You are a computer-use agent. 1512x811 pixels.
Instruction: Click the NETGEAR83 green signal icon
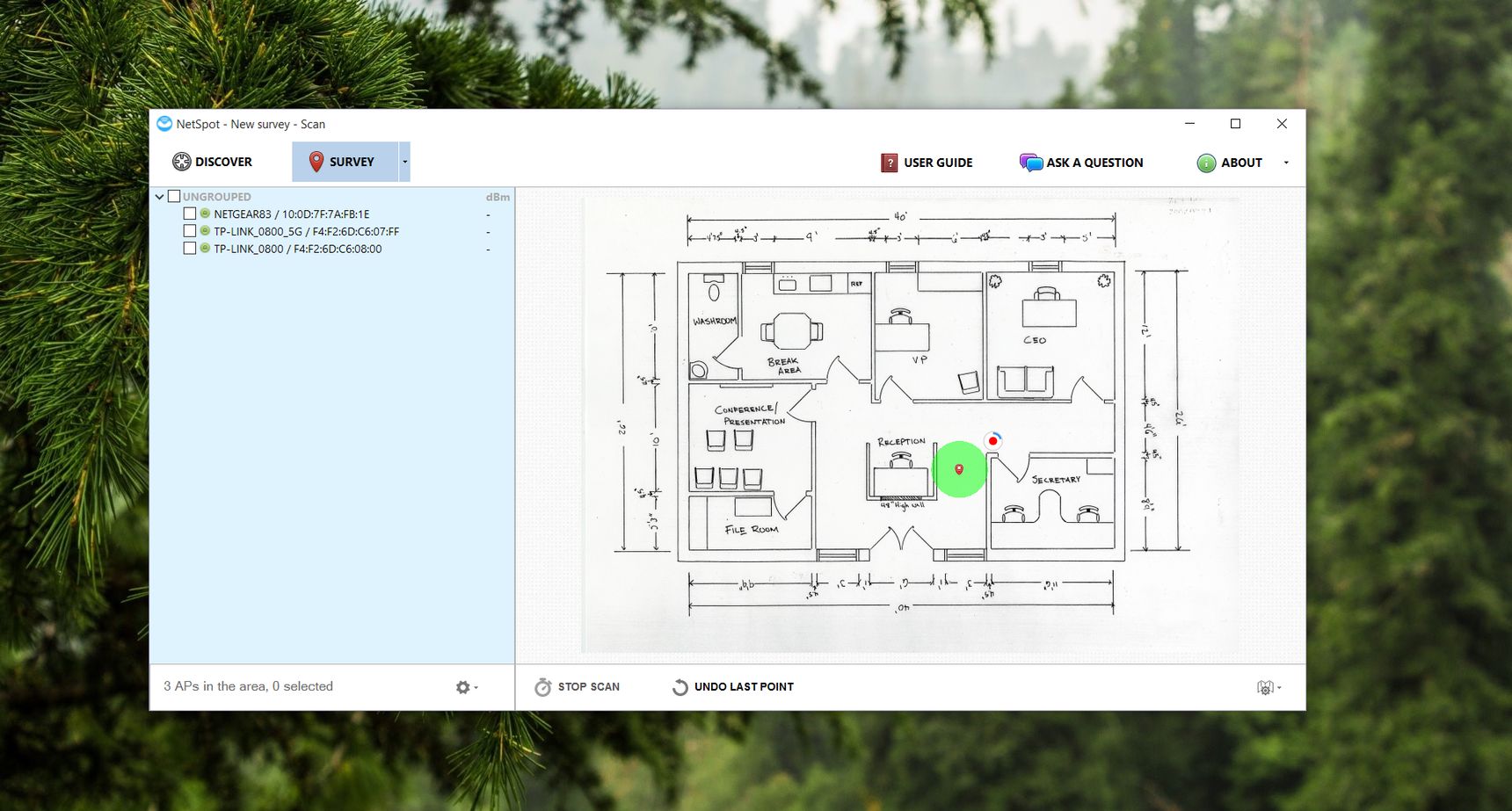[205, 214]
